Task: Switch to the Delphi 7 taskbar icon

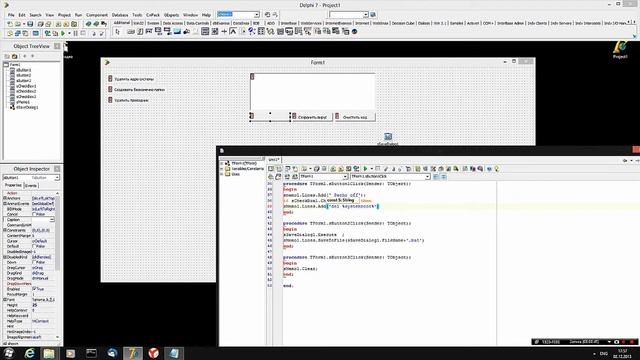Action: pyautogui.click(x=133, y=353)
